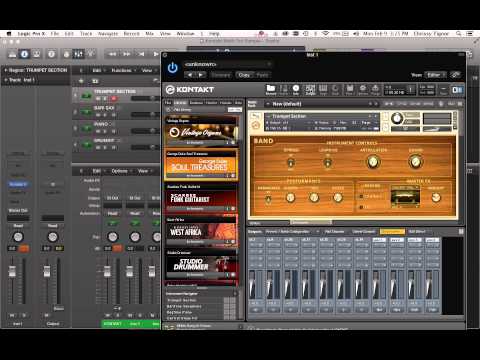Image resolution: width=480 pixels, height=360 pixels.
Task: Click previous preset arrow button
Action: 190,75
